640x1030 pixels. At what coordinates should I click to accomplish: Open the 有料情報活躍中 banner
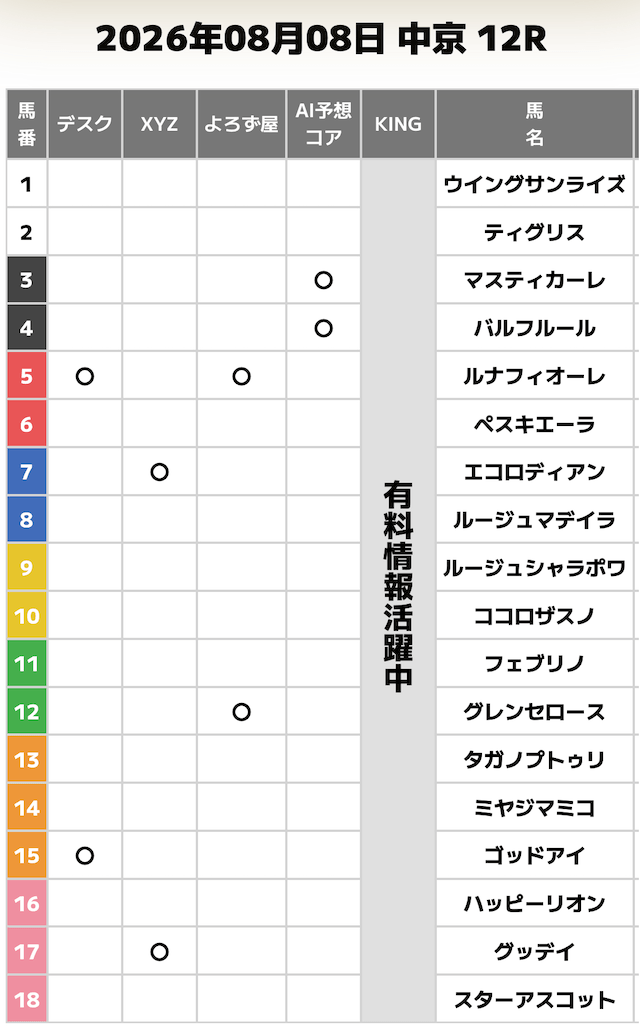(398, 587)
